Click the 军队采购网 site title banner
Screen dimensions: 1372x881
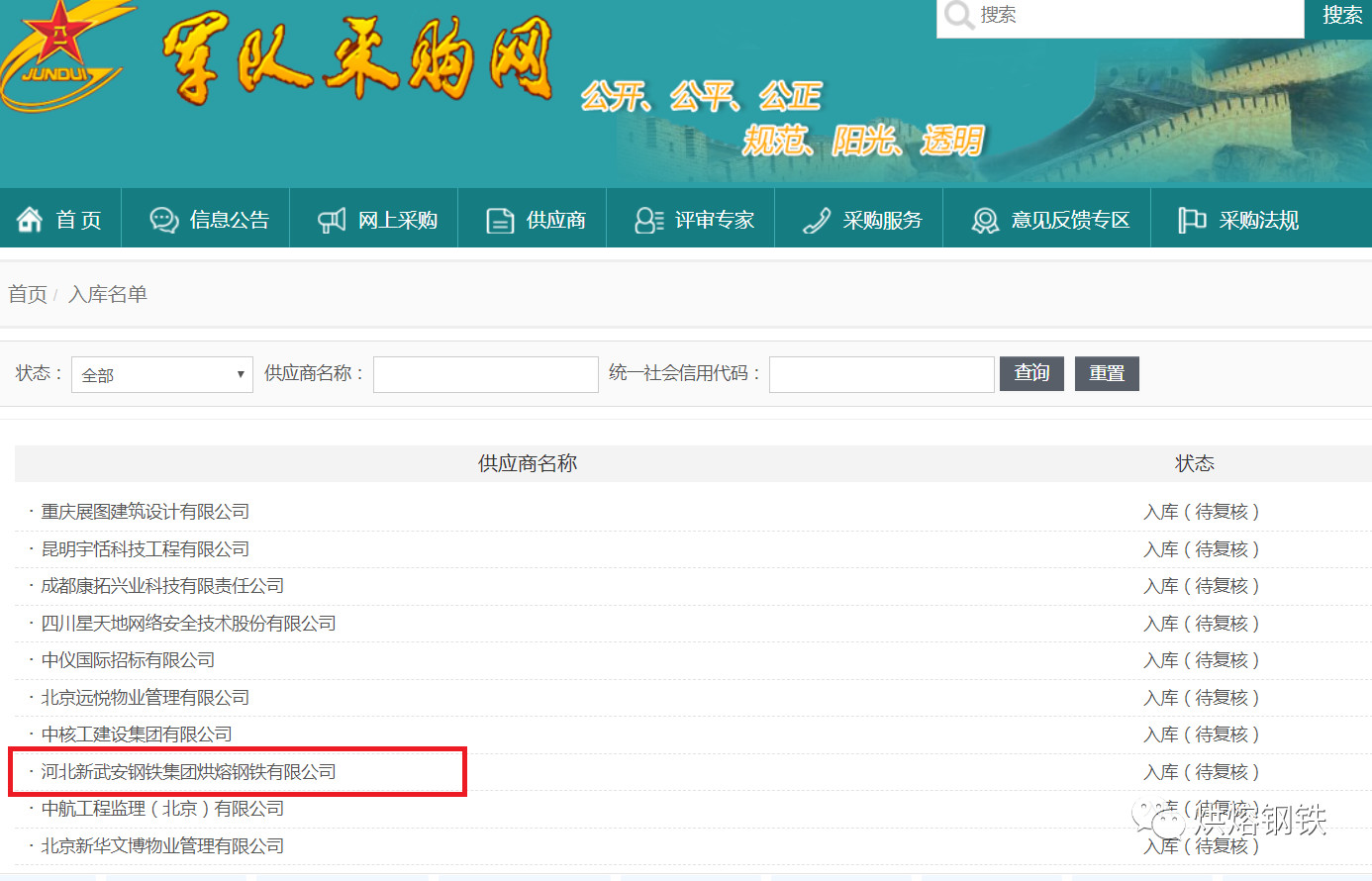tap(356, 59)
